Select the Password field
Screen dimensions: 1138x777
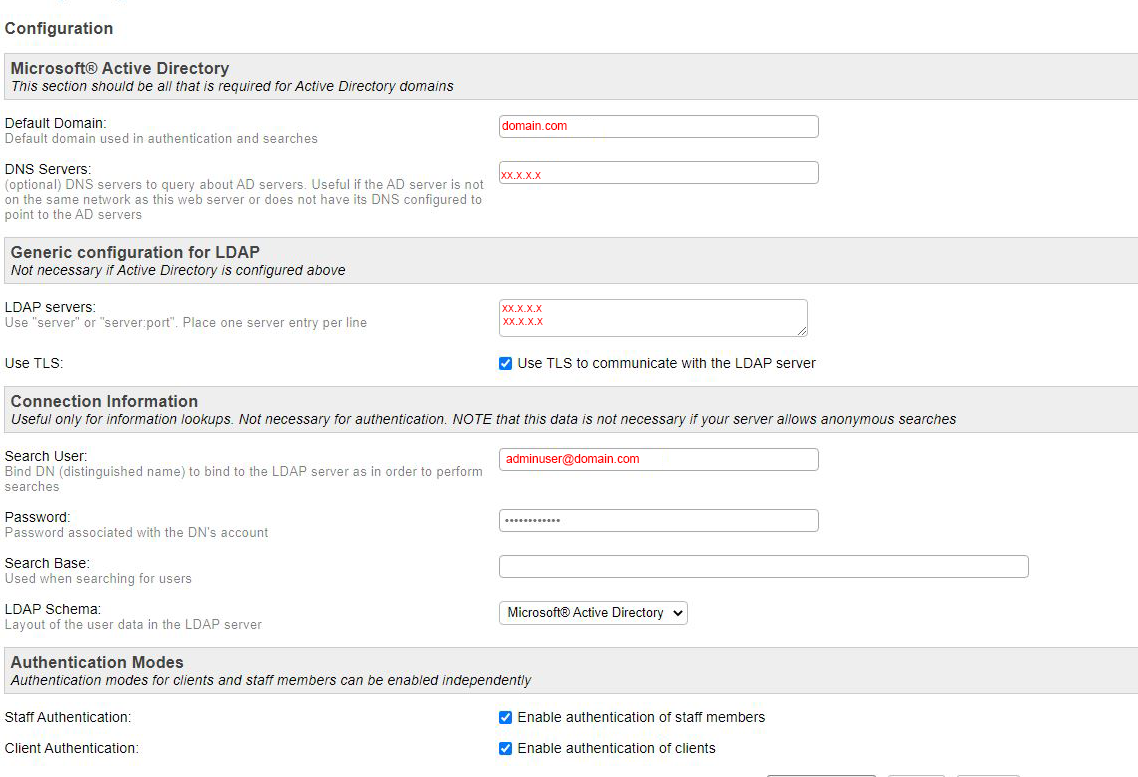pos(658,520)
